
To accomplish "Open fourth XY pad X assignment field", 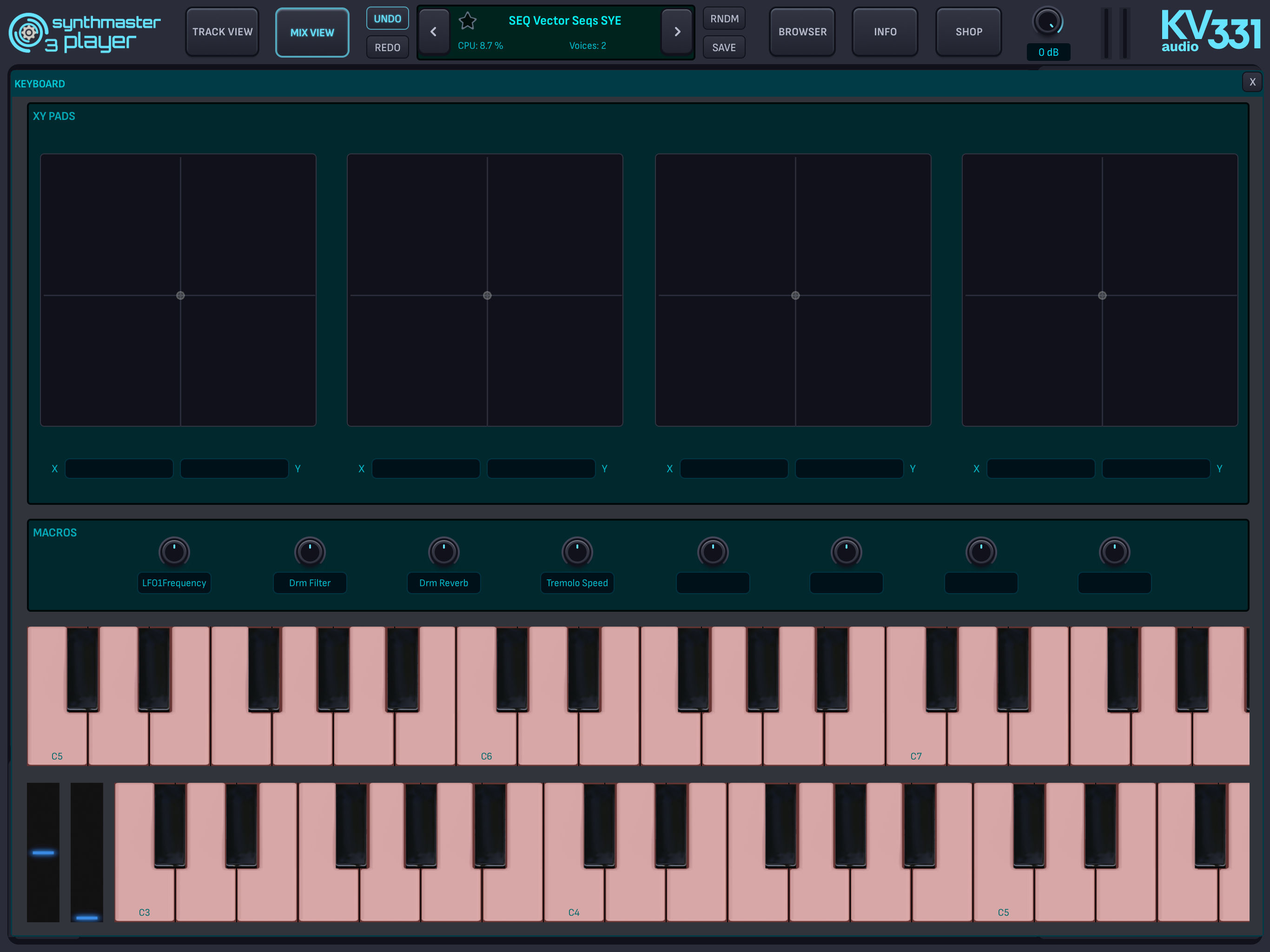I will point(1040,469).
